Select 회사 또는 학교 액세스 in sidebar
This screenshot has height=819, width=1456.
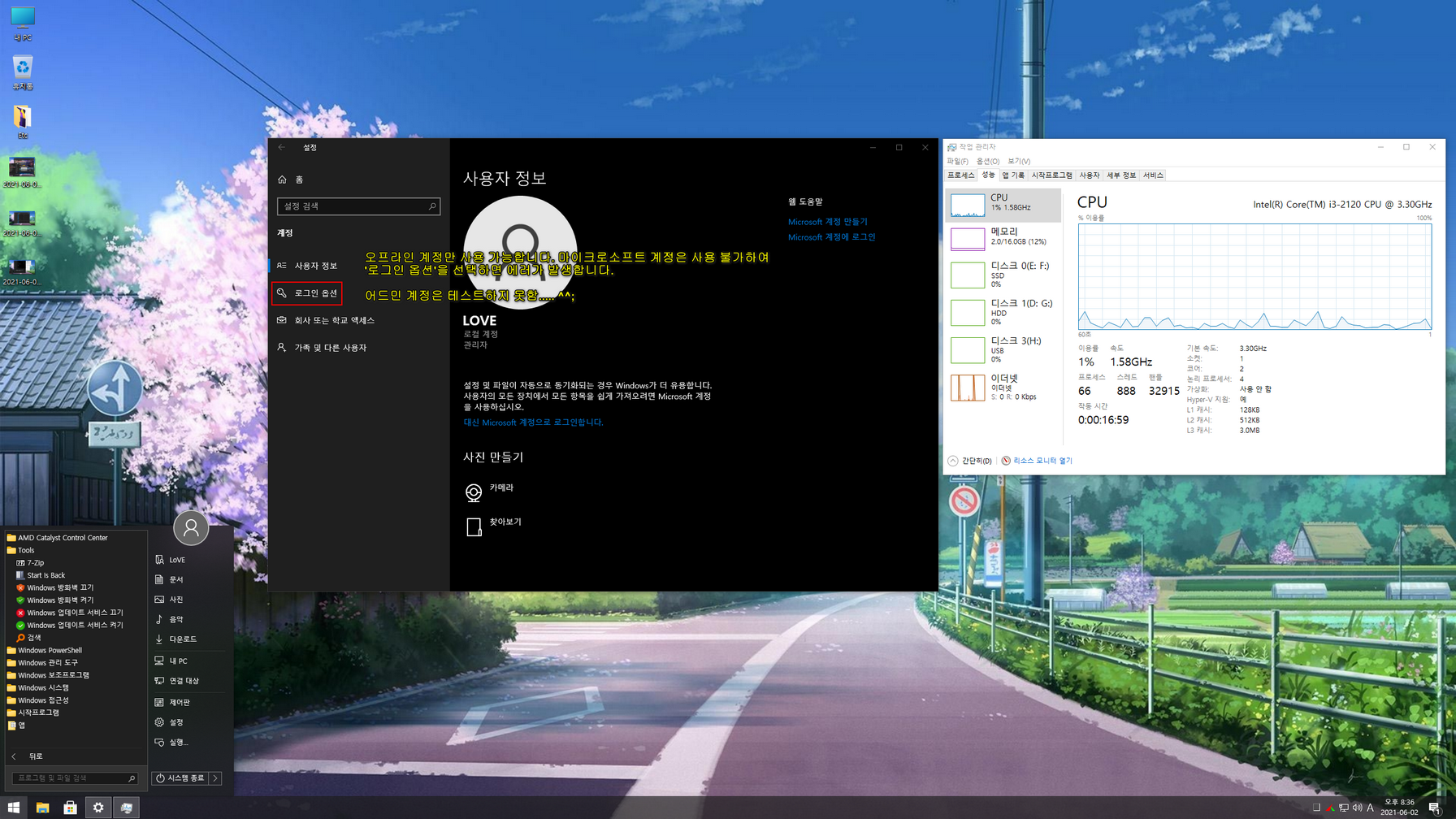pyautogui.click(x=326, y=320)
